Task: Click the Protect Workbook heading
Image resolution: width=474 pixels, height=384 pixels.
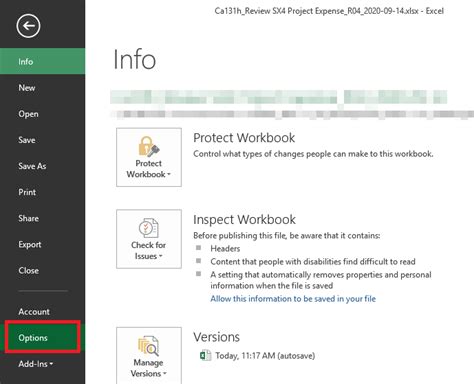Action: (244, 138)
